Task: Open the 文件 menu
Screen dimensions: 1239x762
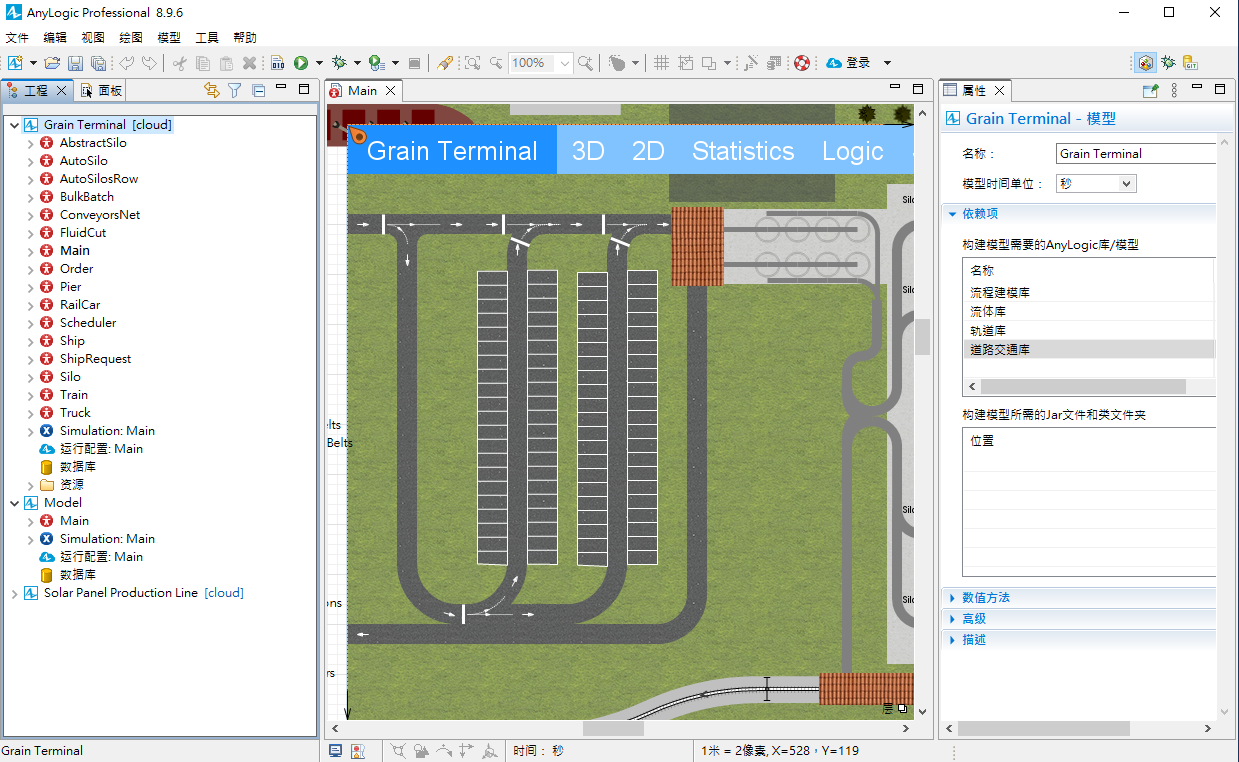Action: (17, 38)
